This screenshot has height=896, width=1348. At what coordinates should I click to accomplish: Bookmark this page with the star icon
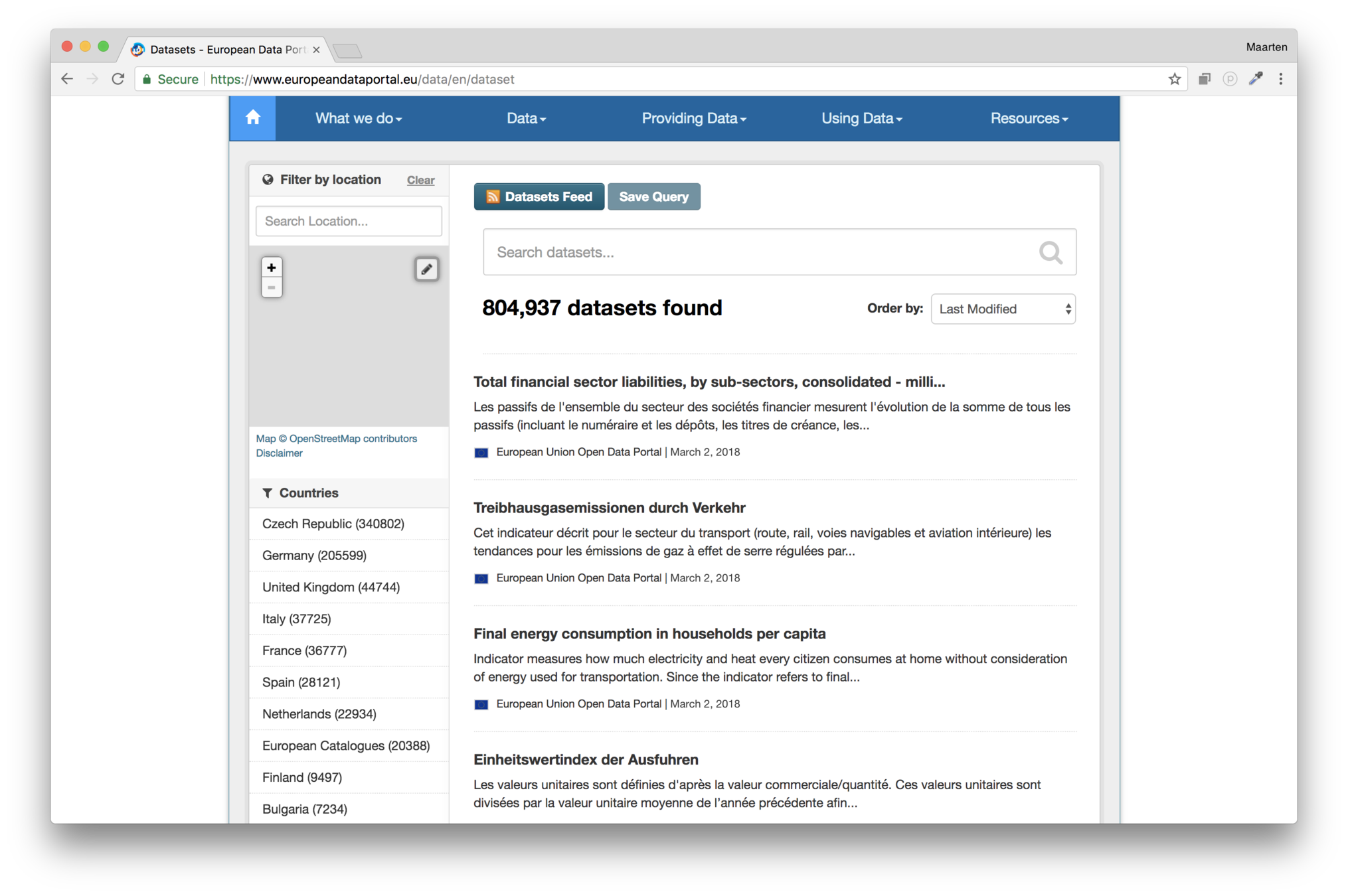[x=1174, y=79]
